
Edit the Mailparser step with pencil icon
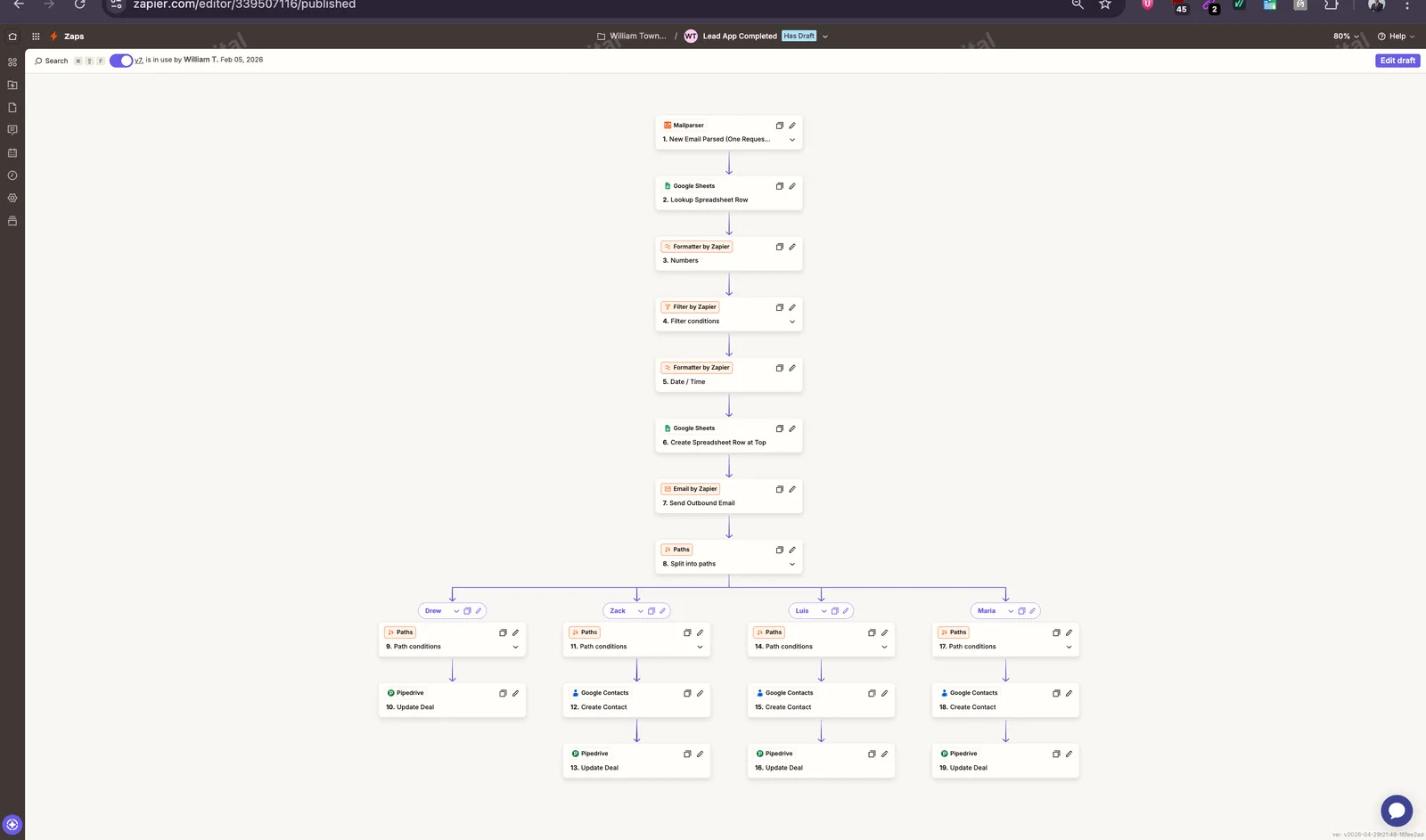pyautogui.click(x=792, y=126)
